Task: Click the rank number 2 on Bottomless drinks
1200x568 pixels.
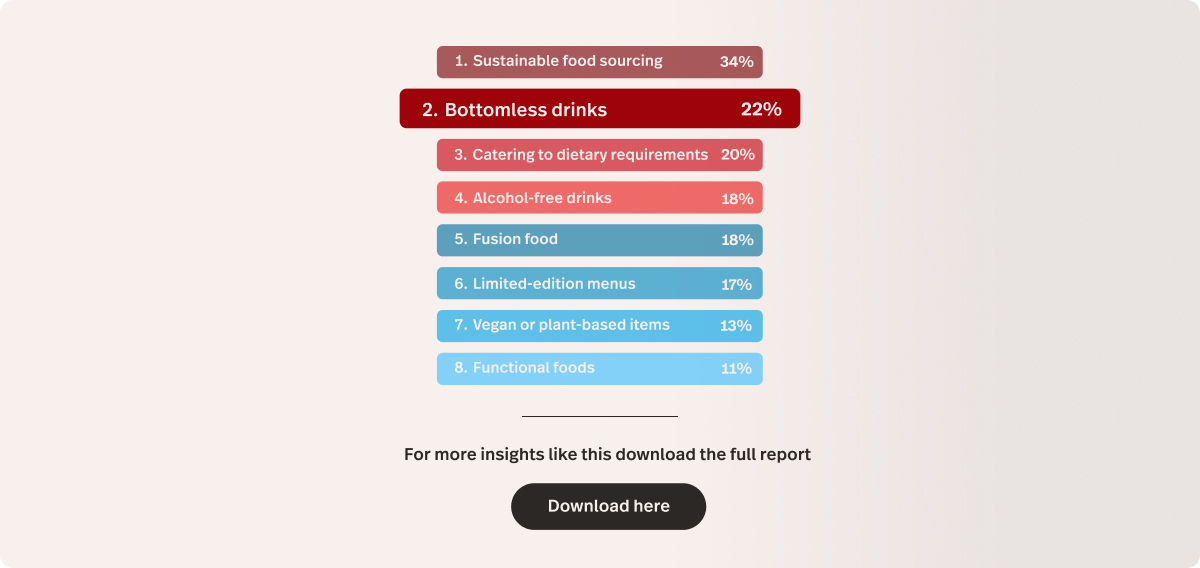Action: 429,110
